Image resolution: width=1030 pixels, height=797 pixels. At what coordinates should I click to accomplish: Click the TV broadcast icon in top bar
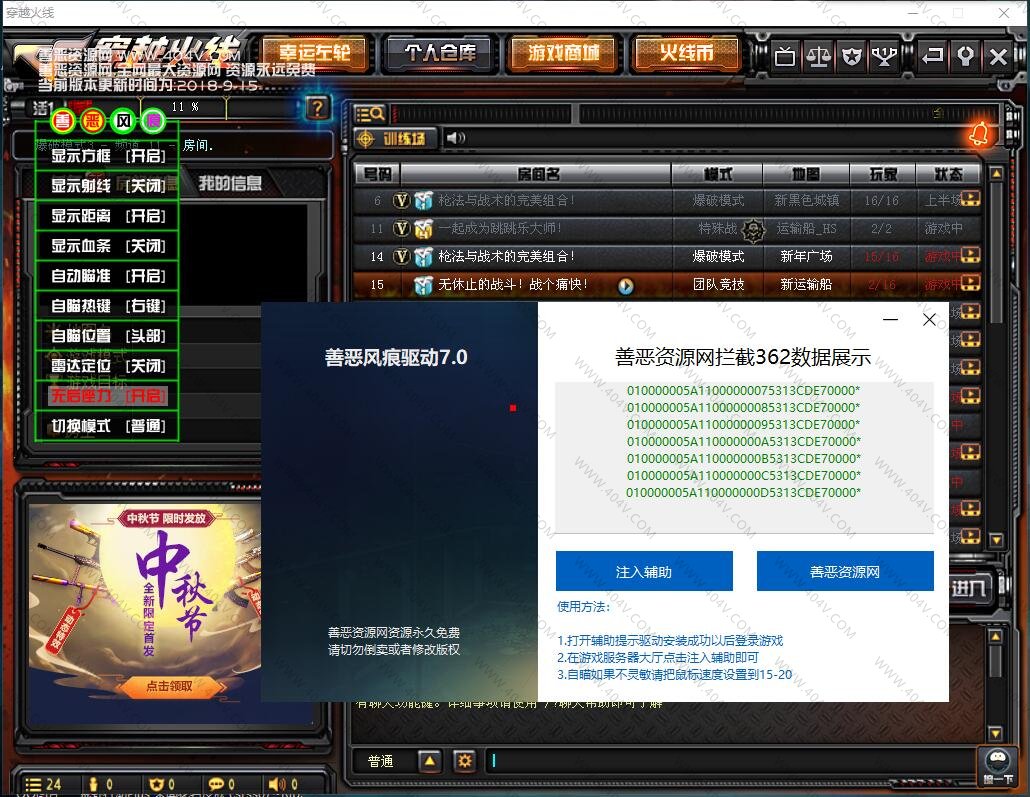(x=786, y=56)
